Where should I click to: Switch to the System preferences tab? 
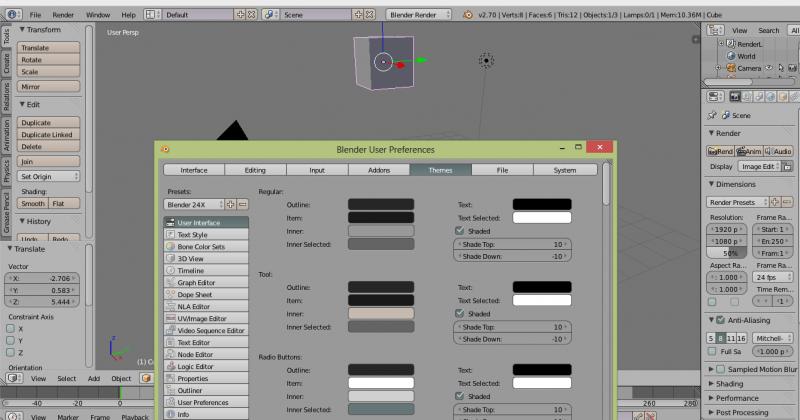[x=565, y=170]
